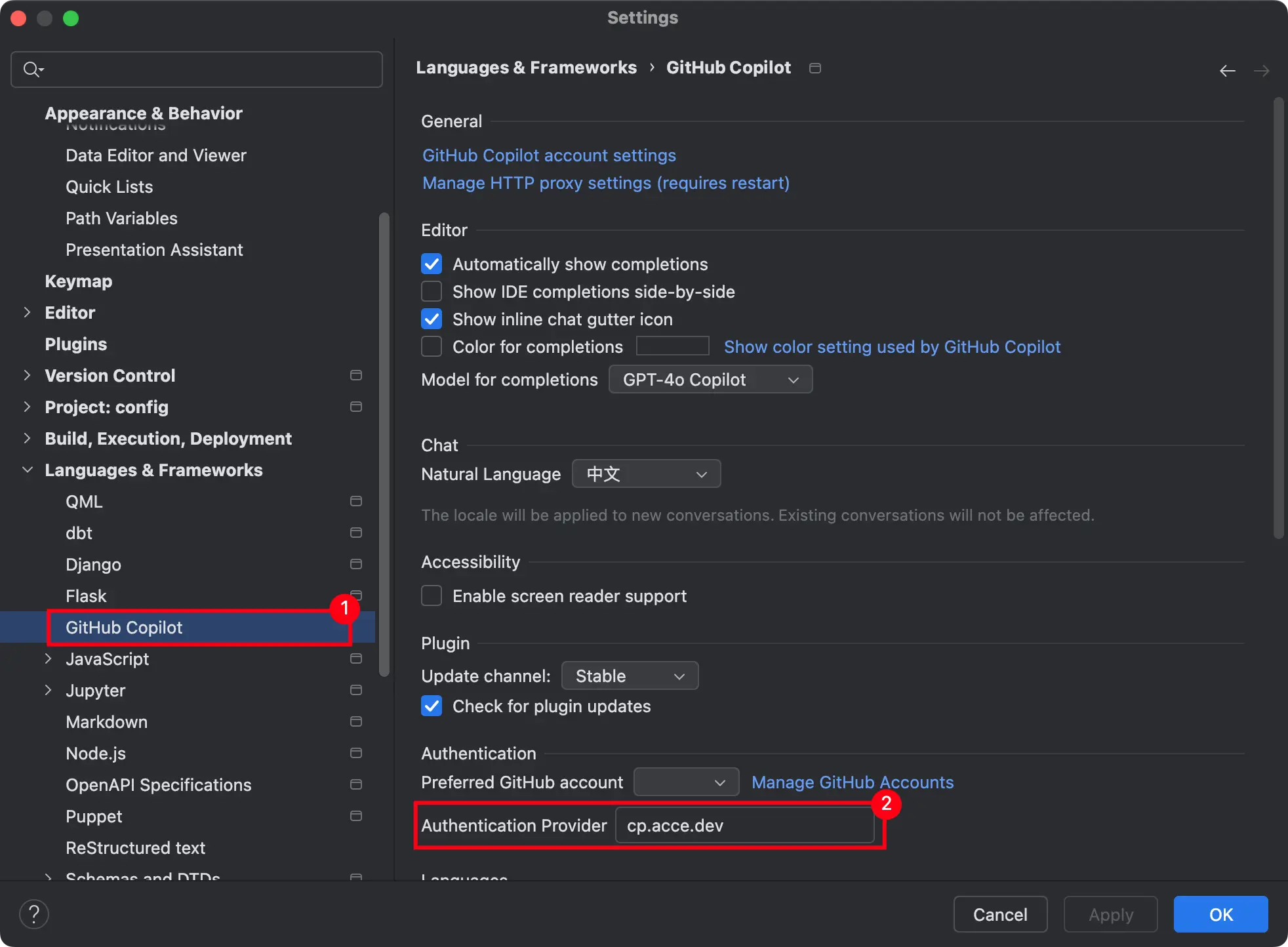Open Preferred GitHub account dropdown
The image size is (1288, 947).
686,782
